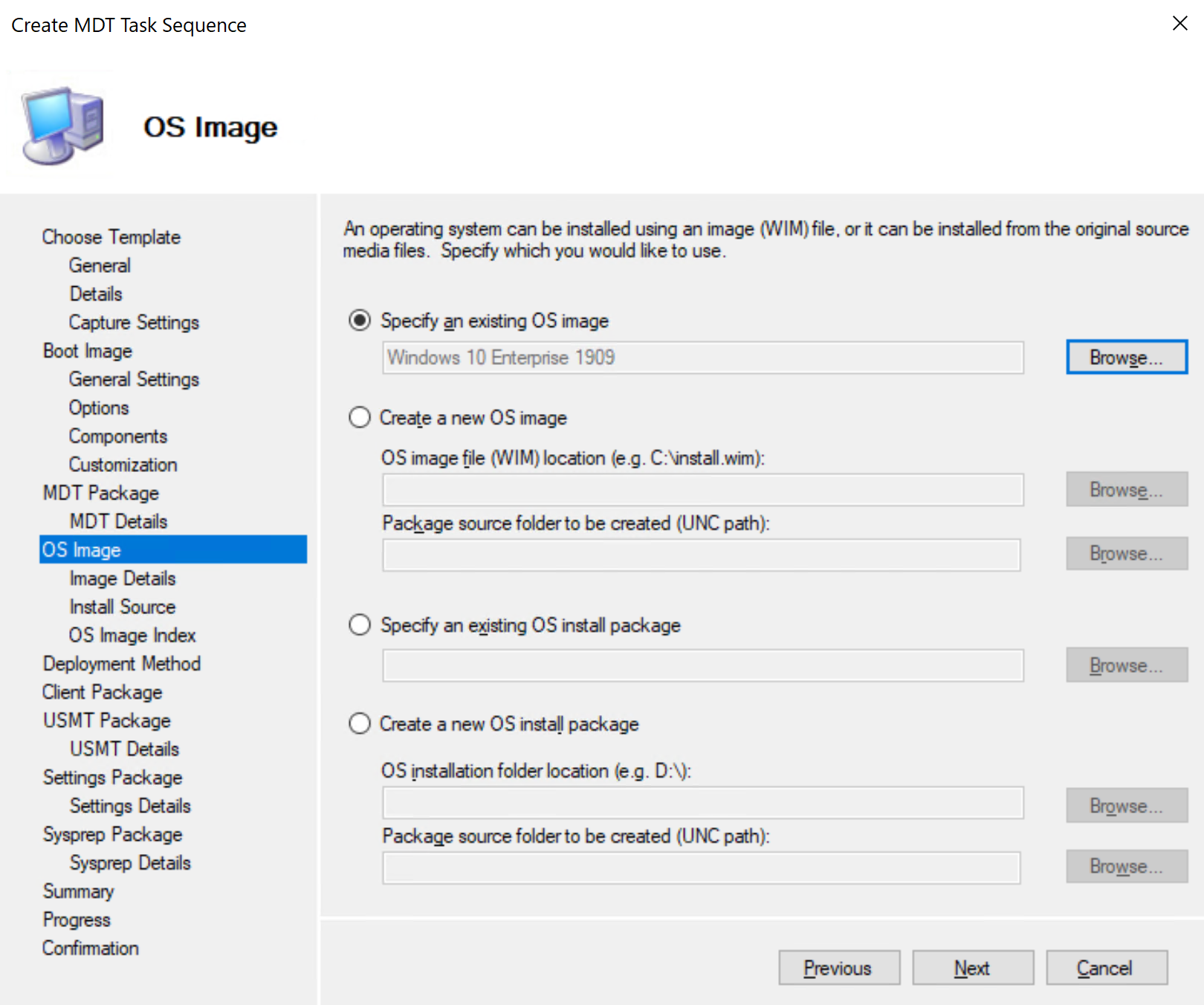Choose Create a new OS image option
The width and height of the screenshot is (1204, 1005).
click(360, 418)
